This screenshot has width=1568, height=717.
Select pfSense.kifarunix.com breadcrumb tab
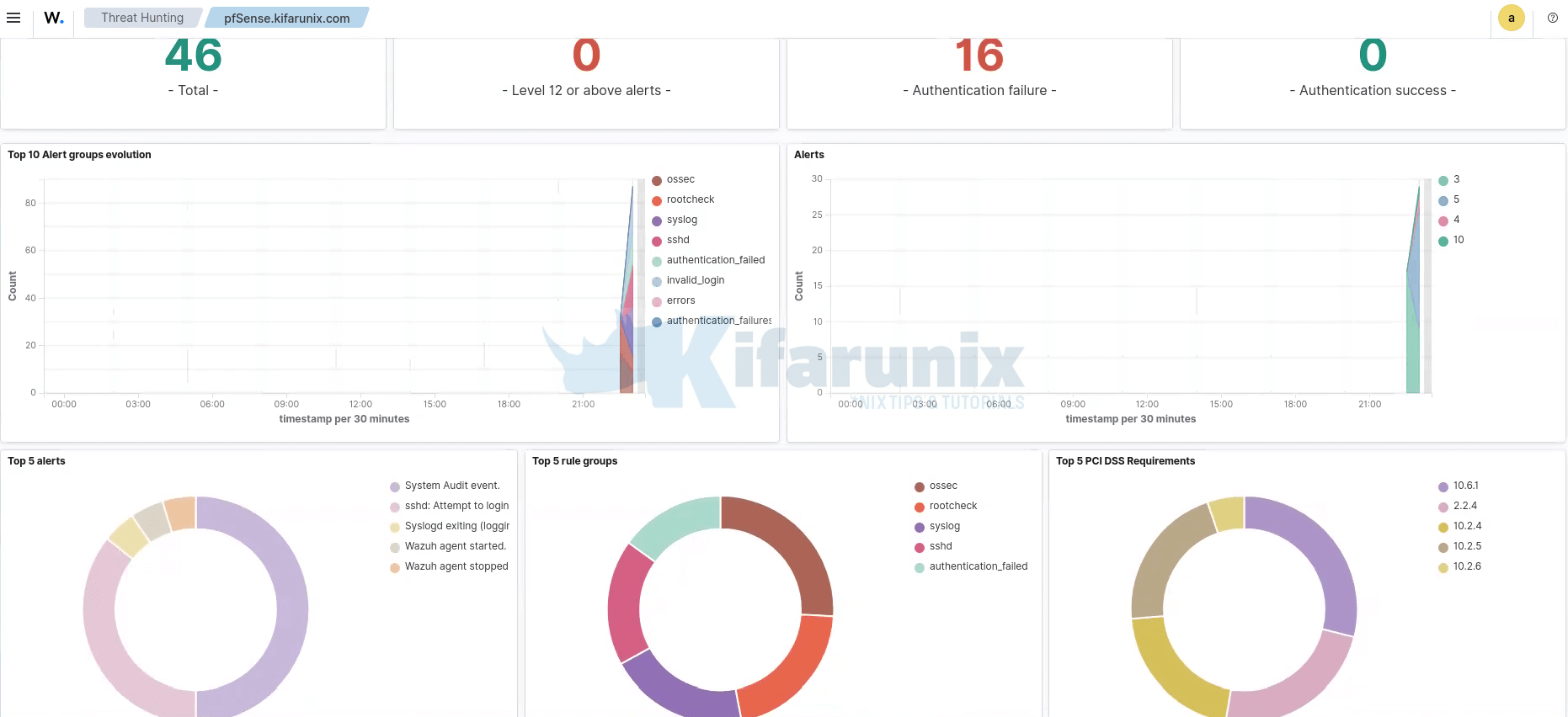[286, 18]
